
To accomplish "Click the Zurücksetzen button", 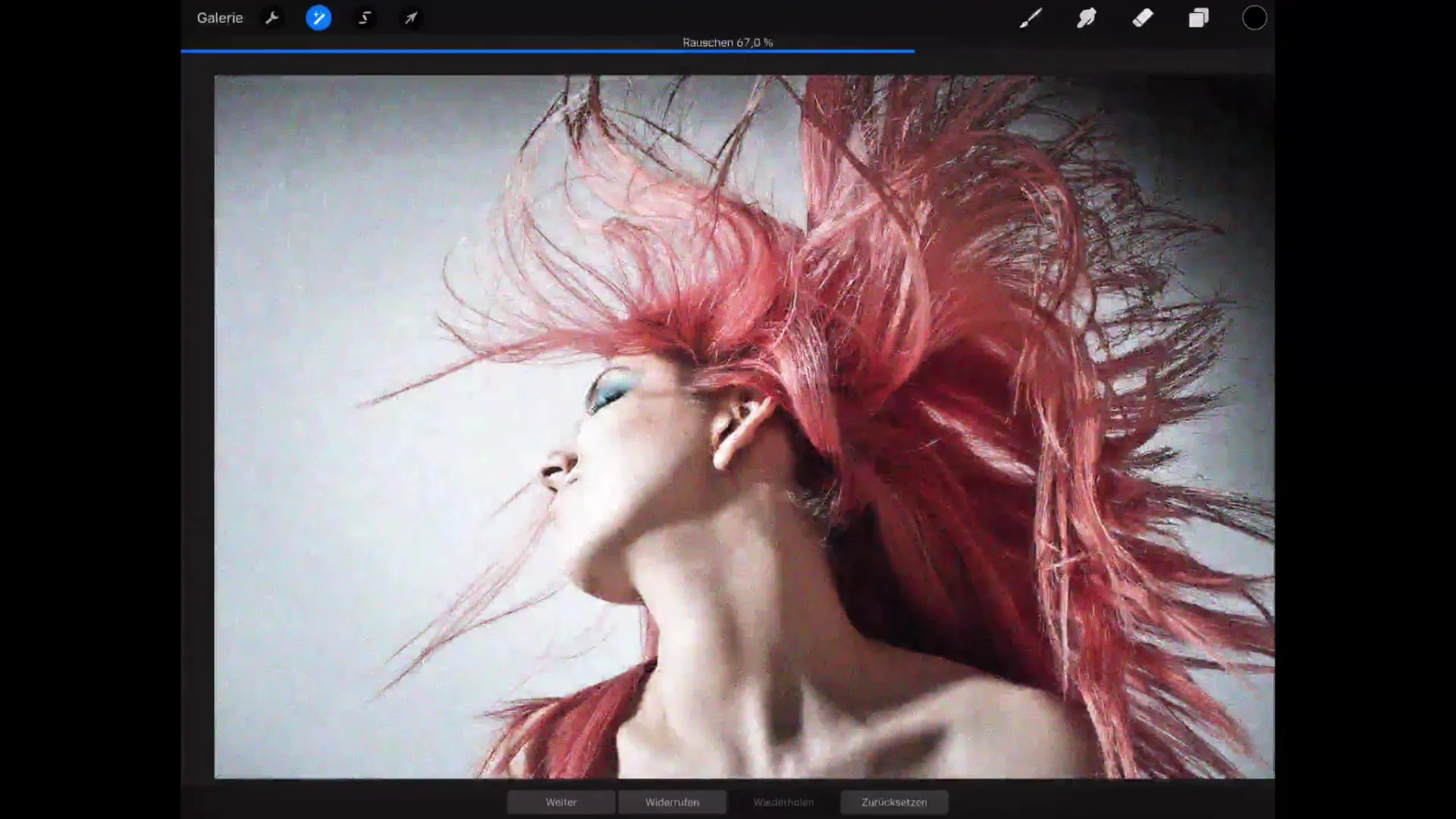I will pyautogui.click(x=894, y=802).
